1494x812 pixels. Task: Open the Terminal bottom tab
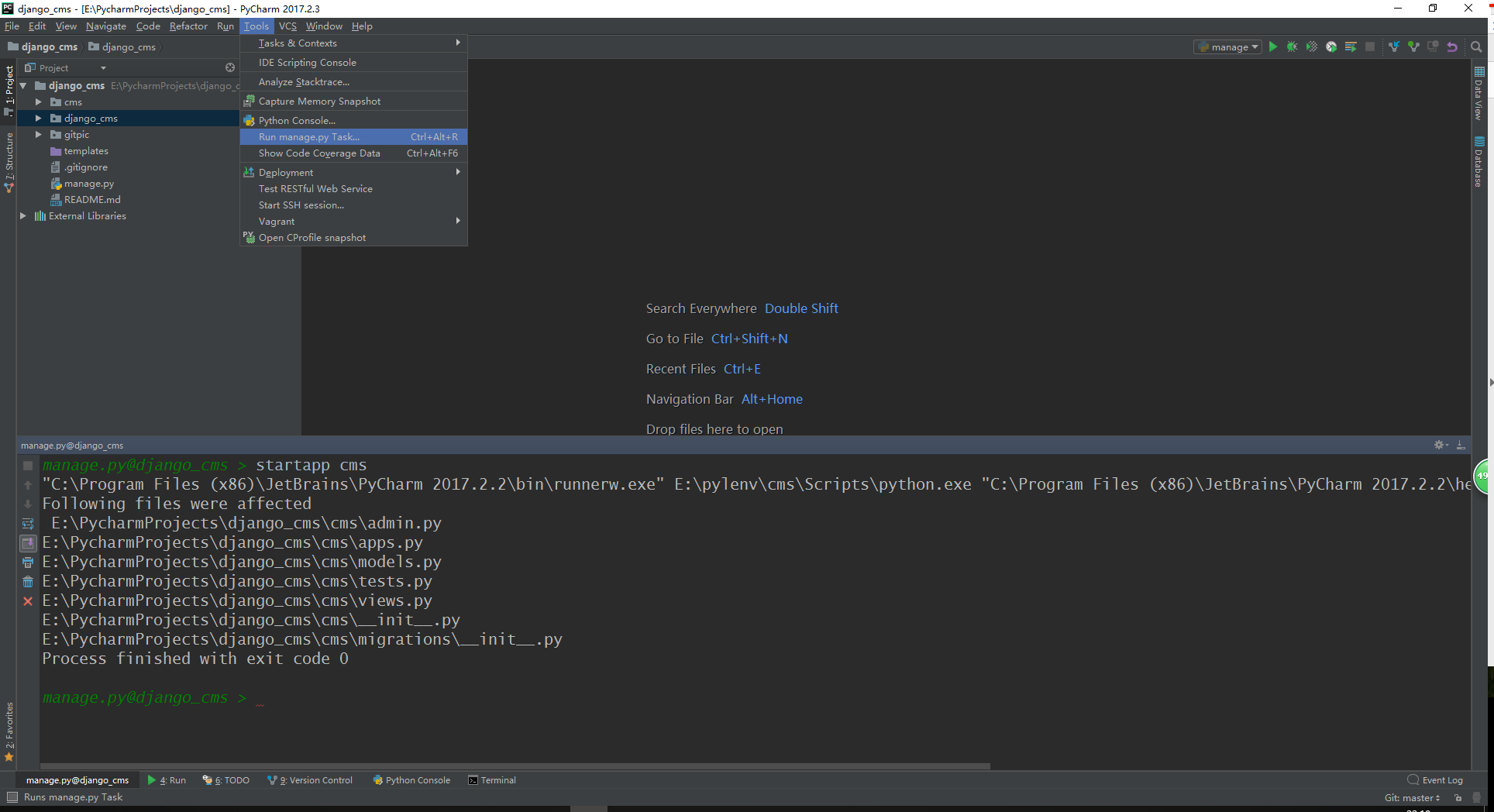(492, 780)
